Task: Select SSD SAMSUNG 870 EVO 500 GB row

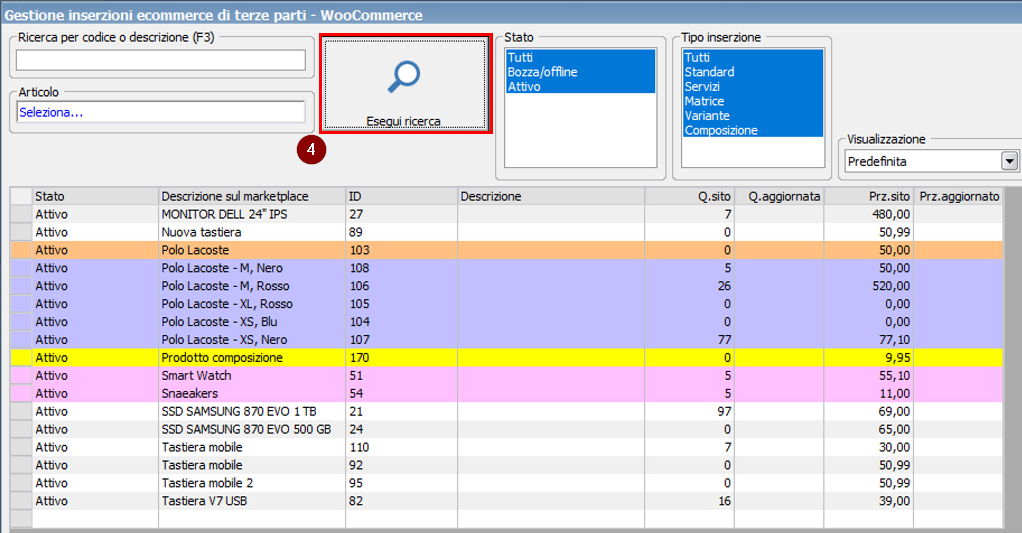Action: pos(506,429)
